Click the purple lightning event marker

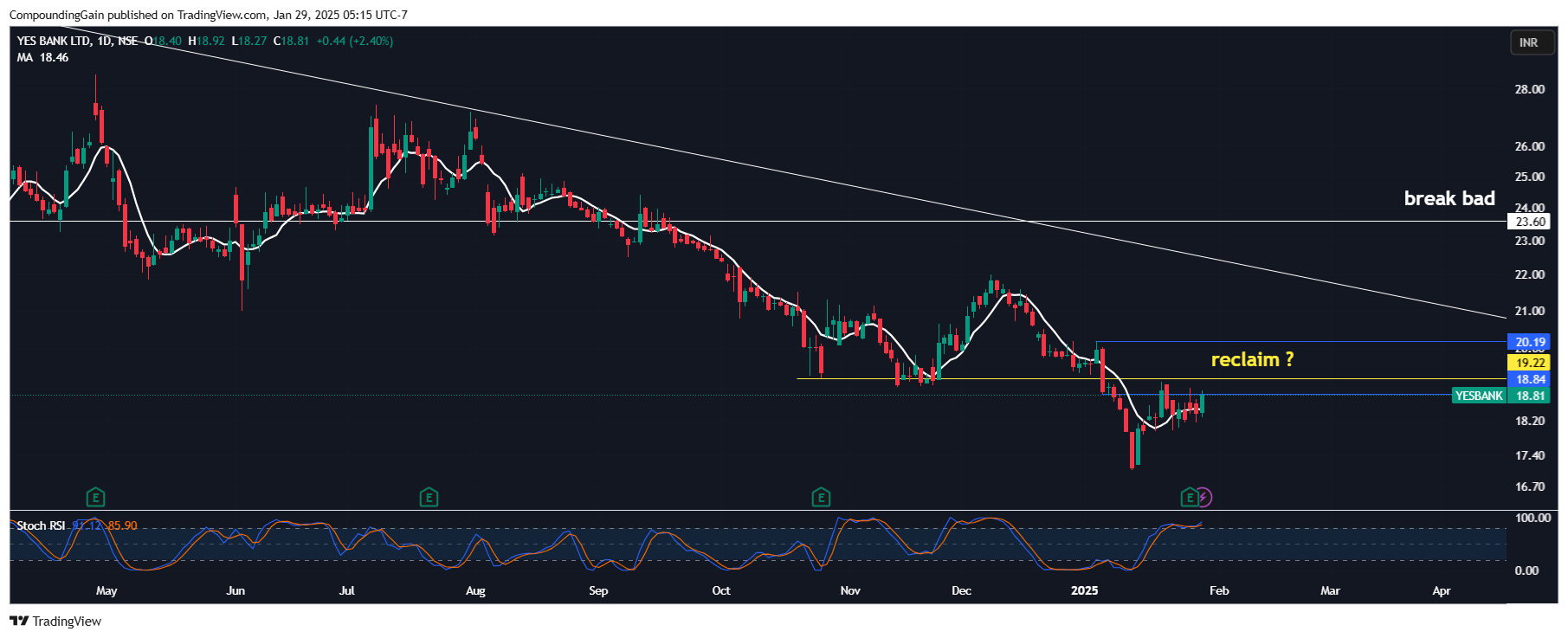1203,498
